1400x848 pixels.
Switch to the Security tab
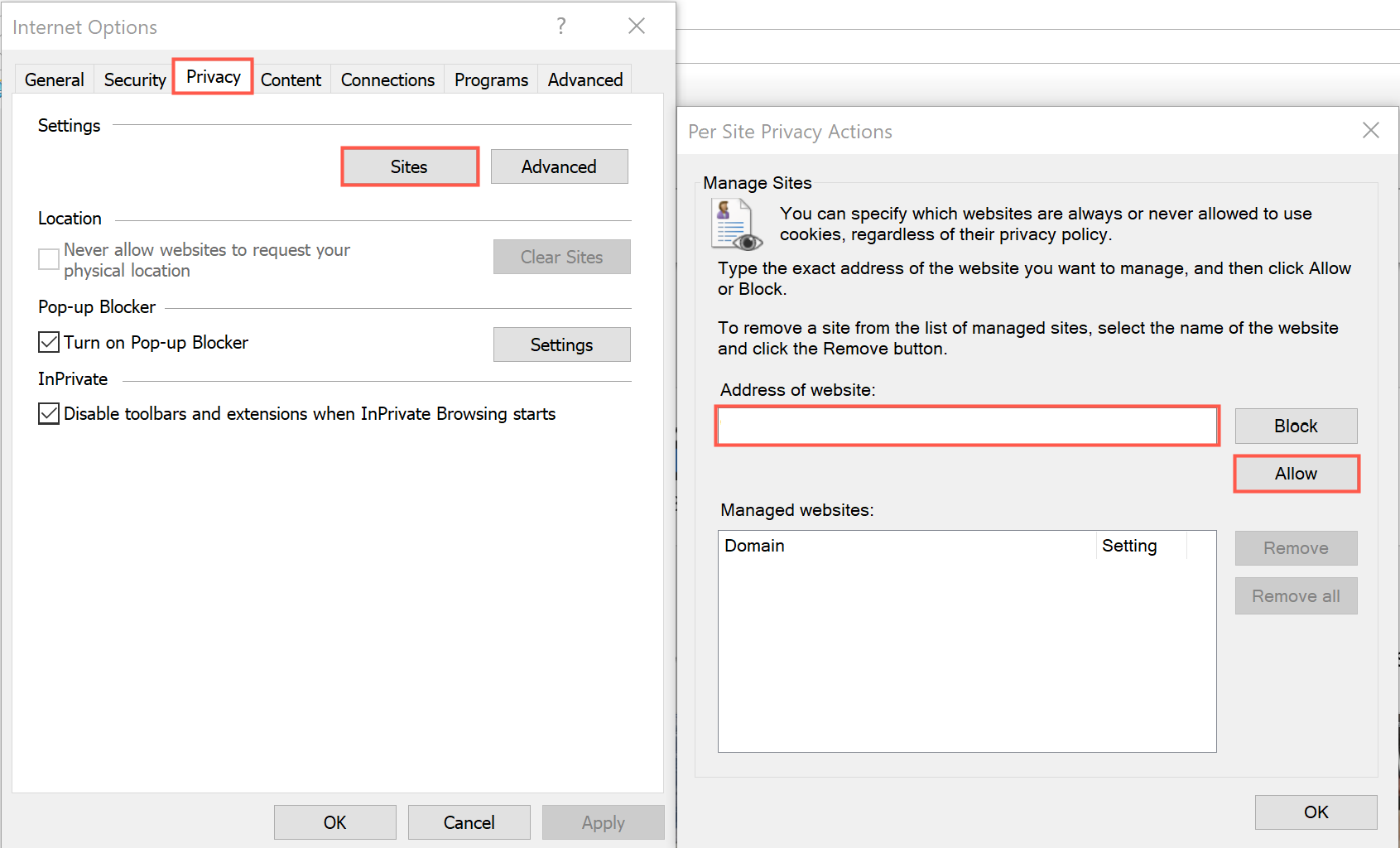click(x=134, y=79)
